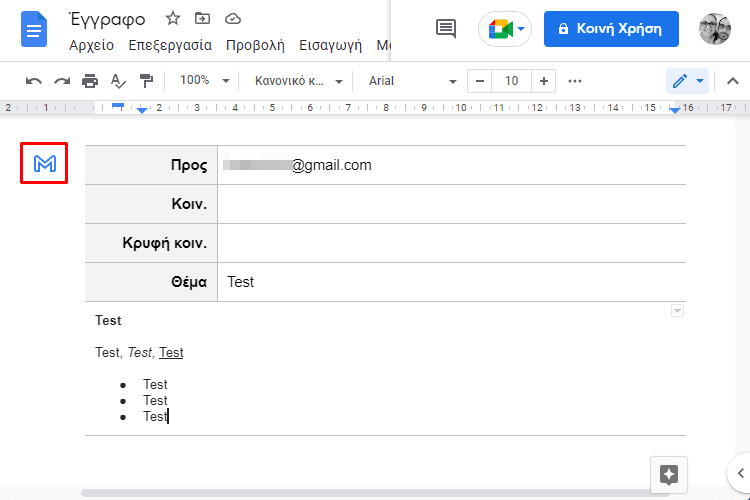The height and width of the screenshot is (500, 750).
Task: Star the document Έγγραφο
Action: pyautogui.click(x=173, y=19)
